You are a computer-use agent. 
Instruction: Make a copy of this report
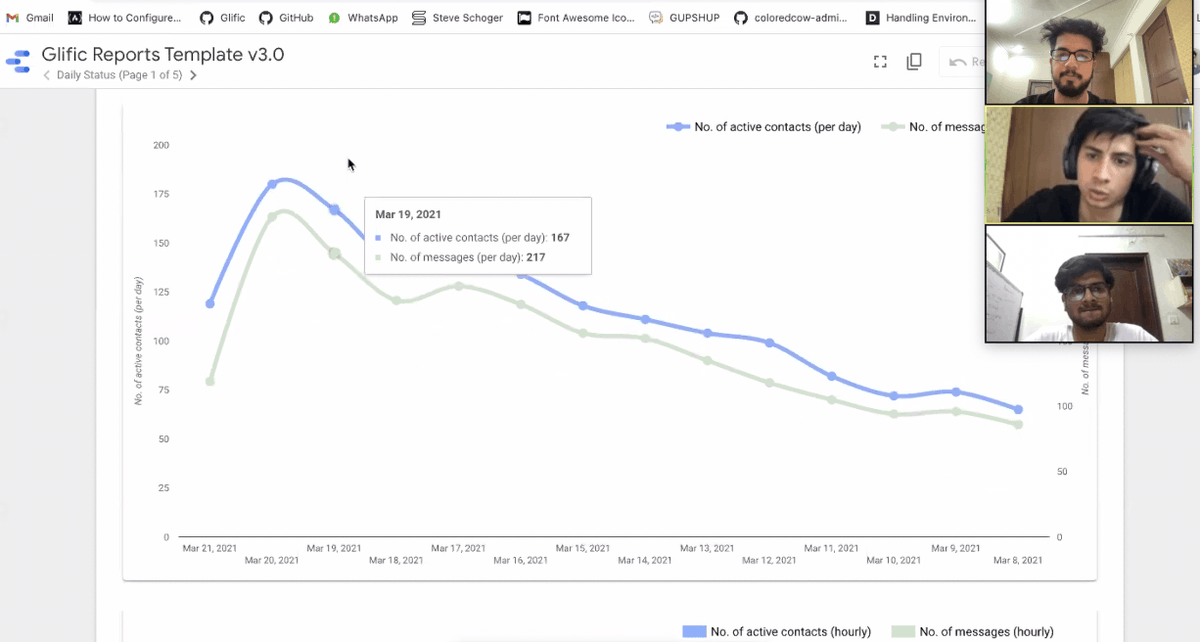[914, 62]
